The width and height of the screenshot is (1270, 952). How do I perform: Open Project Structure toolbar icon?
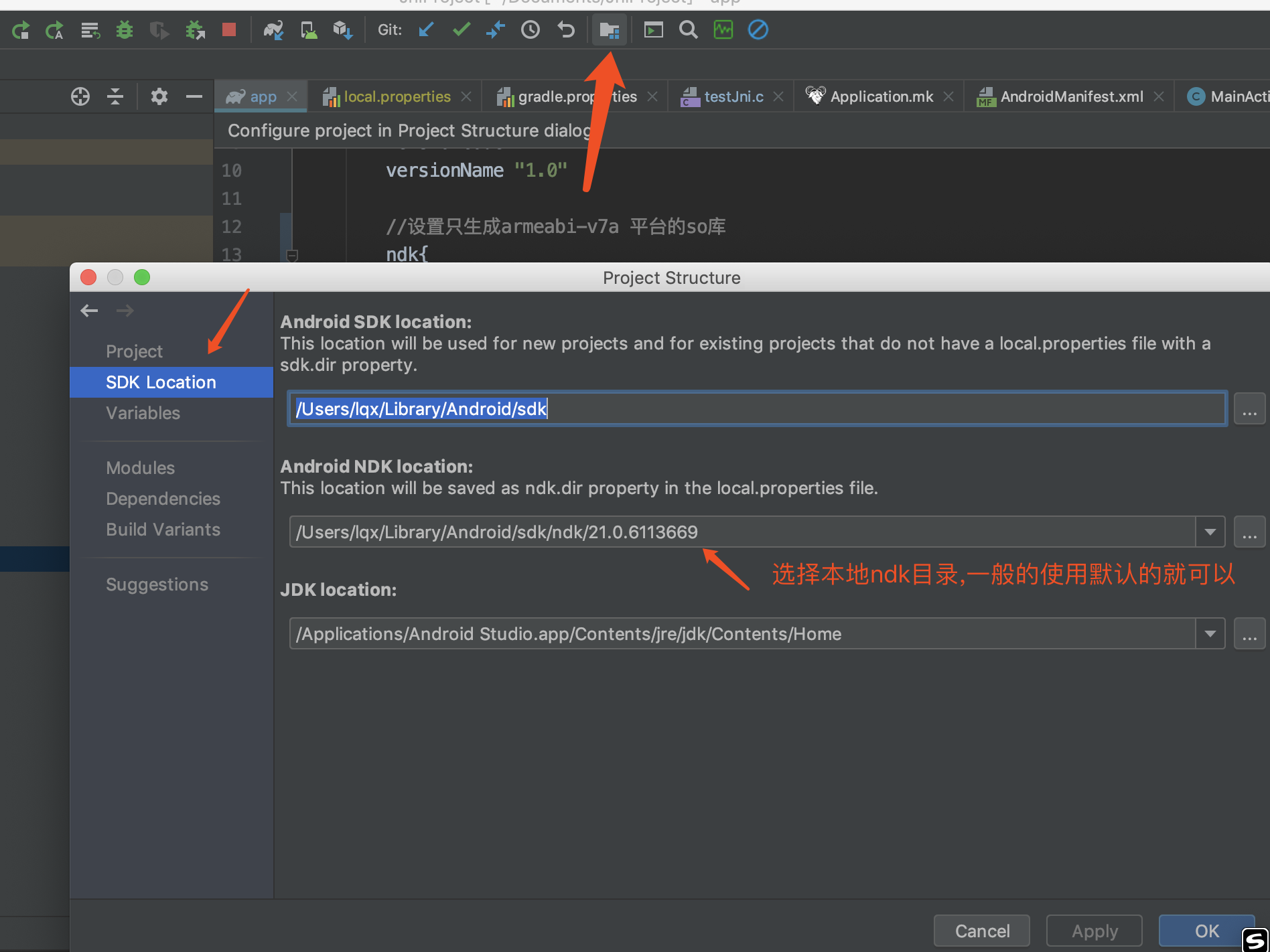(610, 30)
